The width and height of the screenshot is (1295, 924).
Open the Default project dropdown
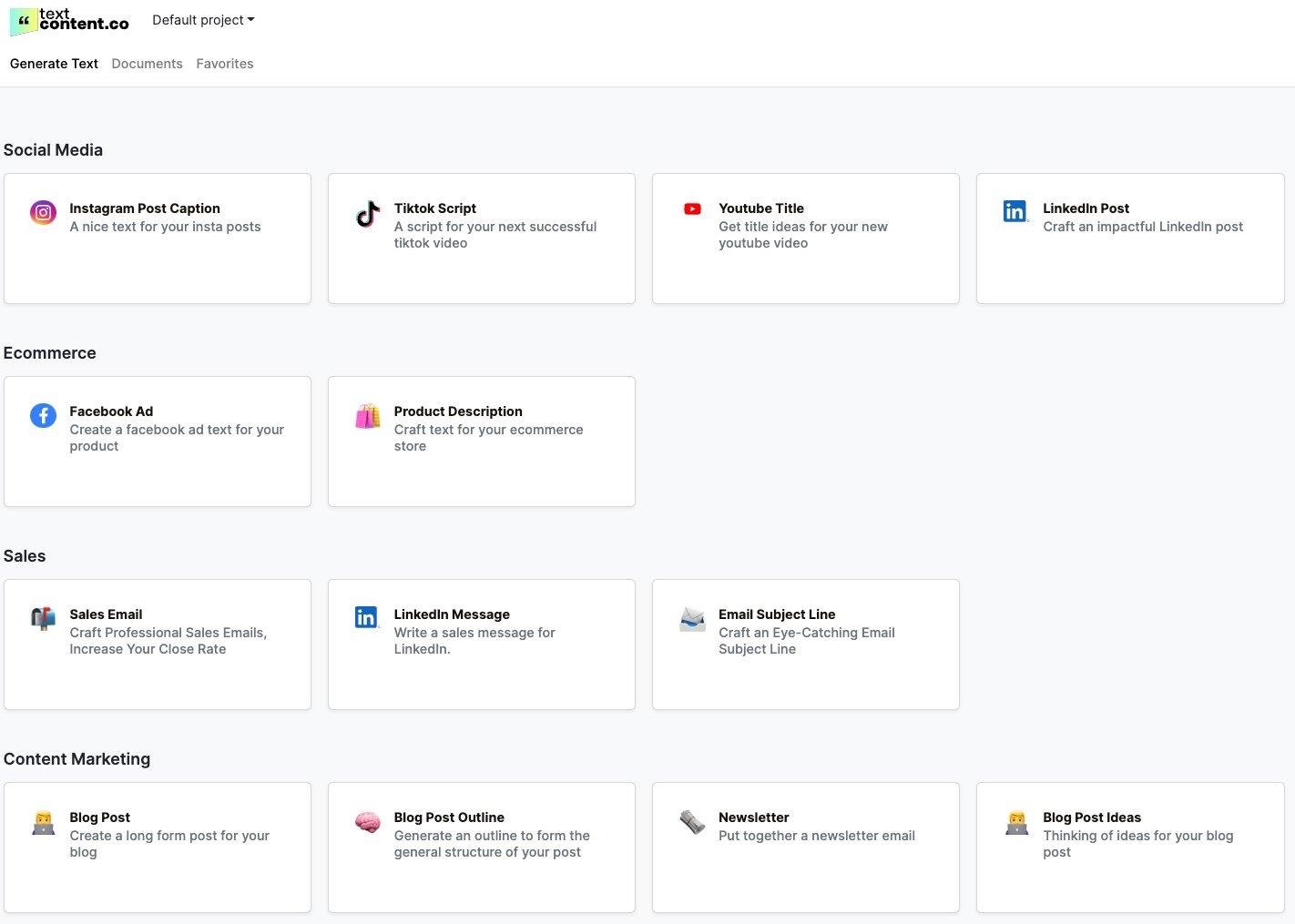click(203, 20)
